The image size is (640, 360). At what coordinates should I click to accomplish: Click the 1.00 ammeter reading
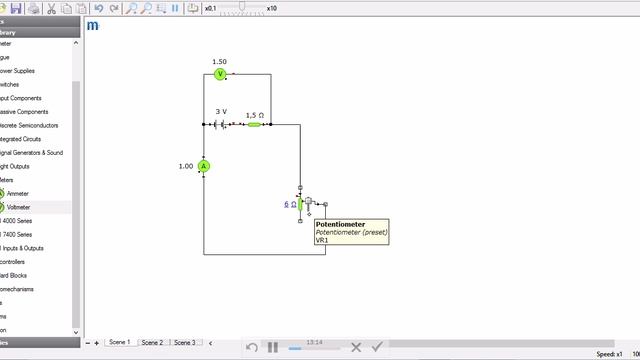click(x=186, y=166)
